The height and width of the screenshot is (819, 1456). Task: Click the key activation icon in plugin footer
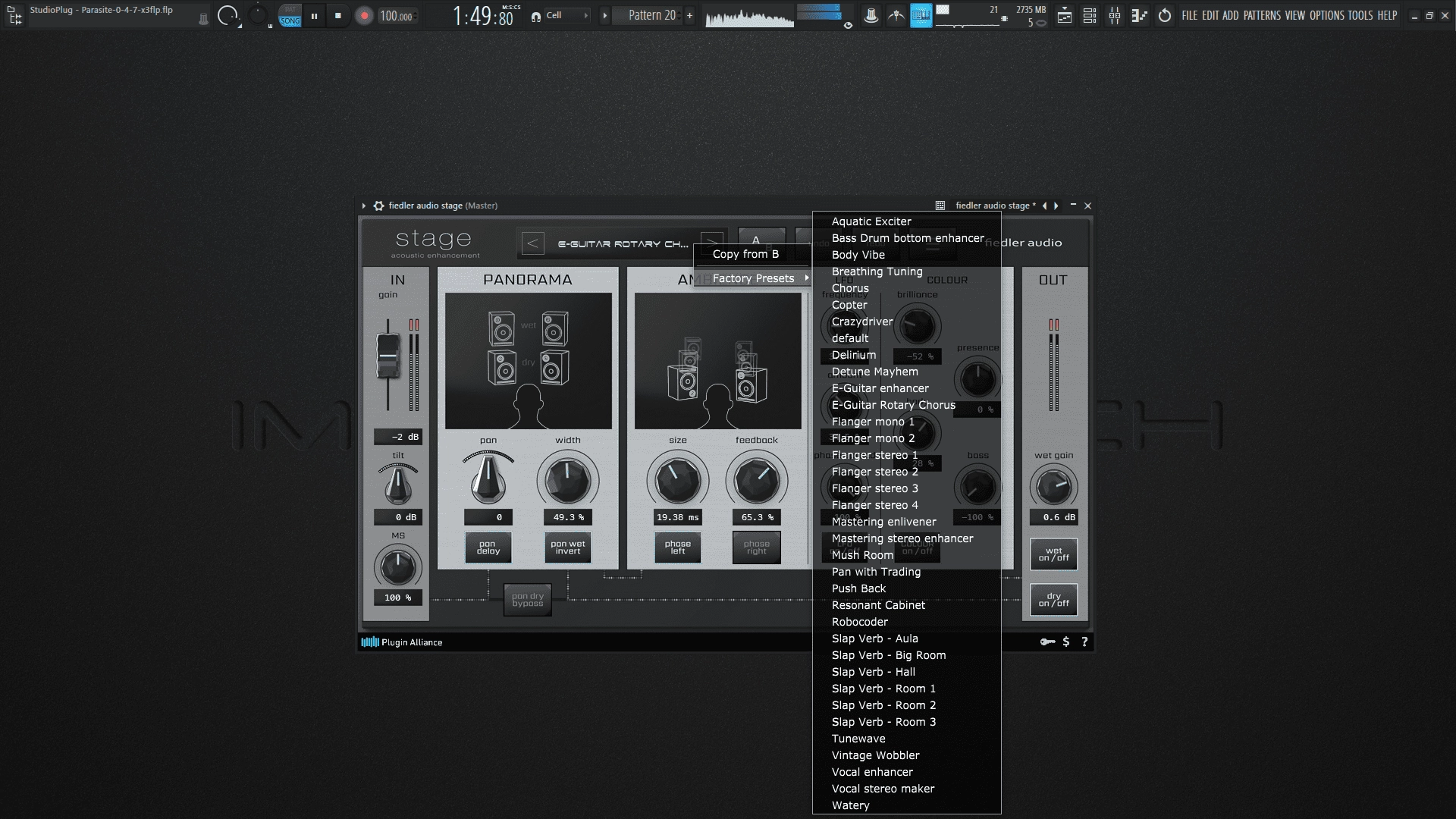[1047, 642]
